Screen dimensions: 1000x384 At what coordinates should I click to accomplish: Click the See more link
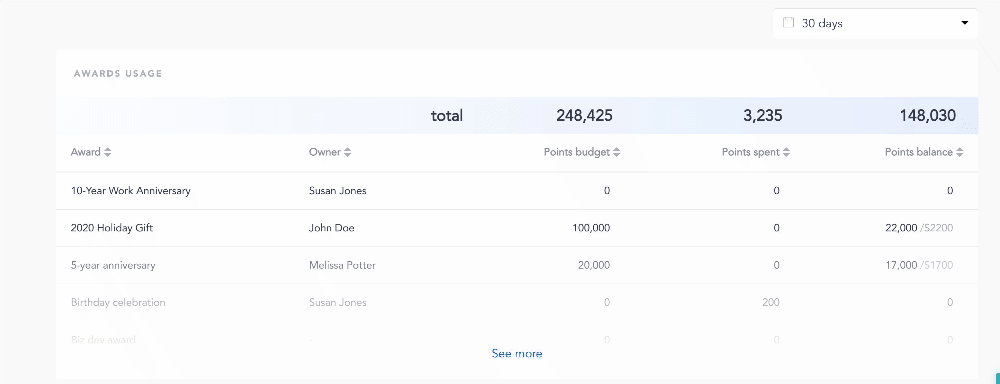pos(517,353)
